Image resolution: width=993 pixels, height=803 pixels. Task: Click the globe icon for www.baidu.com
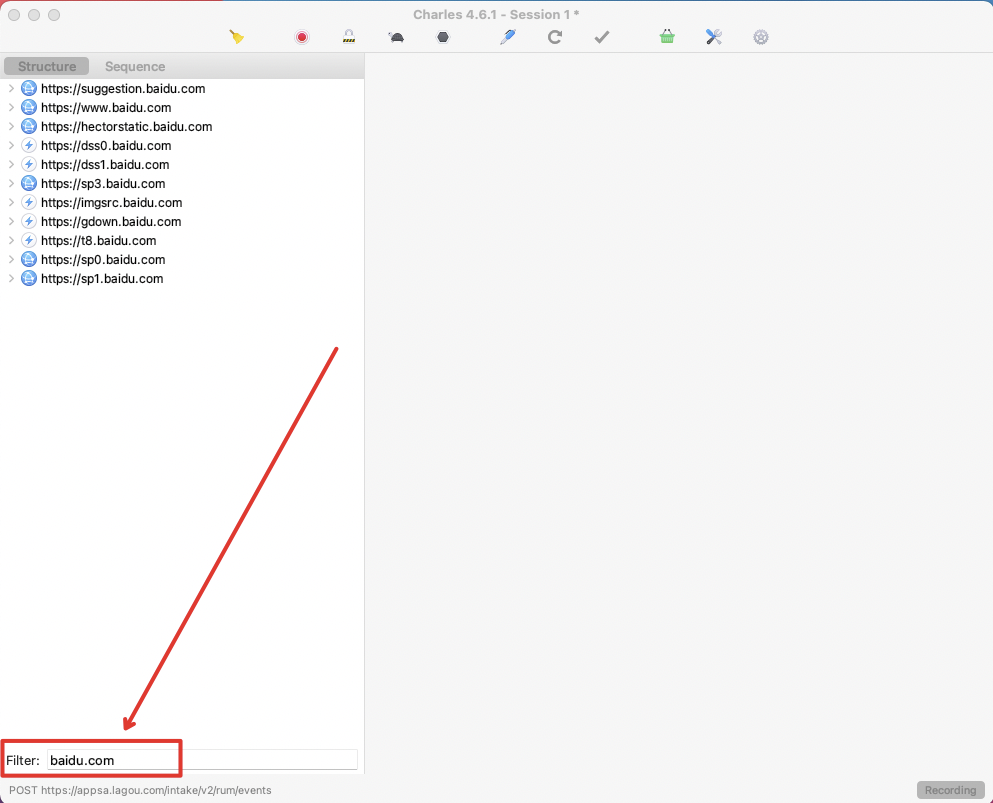[x=28, y=108]
